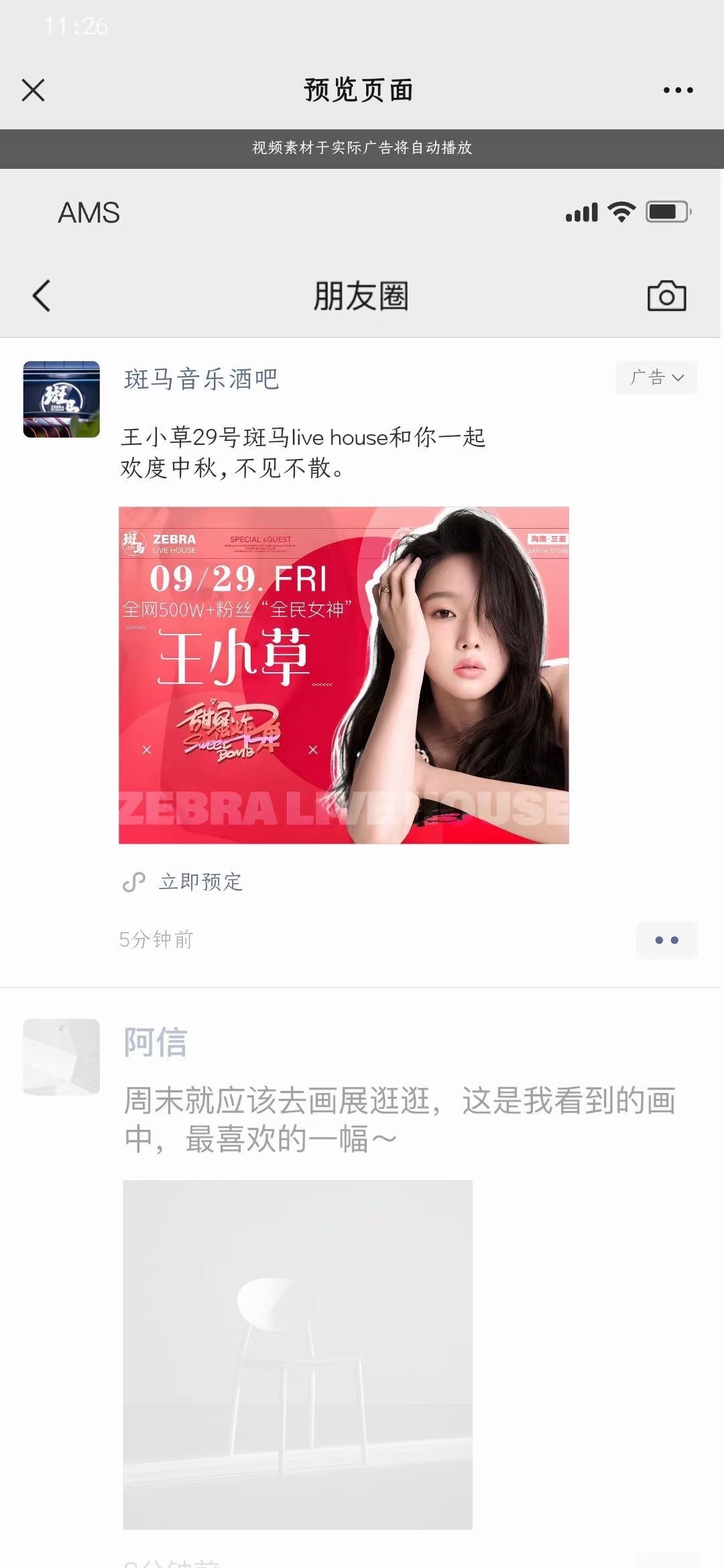Tap the link chain icon beside 立即预定
The height and width of the screenshot is (1568, 724).
134,882
